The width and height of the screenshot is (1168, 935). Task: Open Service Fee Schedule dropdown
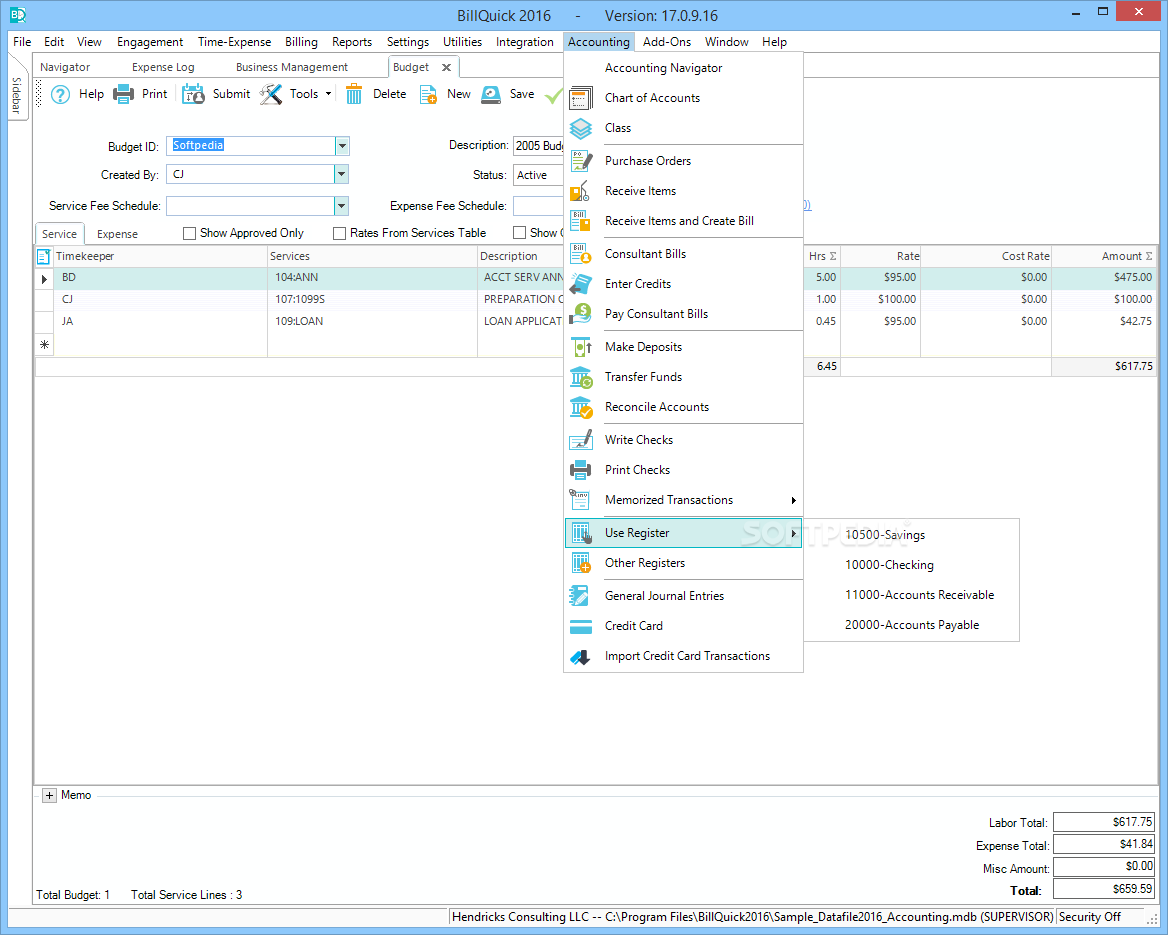pos(341,206)
